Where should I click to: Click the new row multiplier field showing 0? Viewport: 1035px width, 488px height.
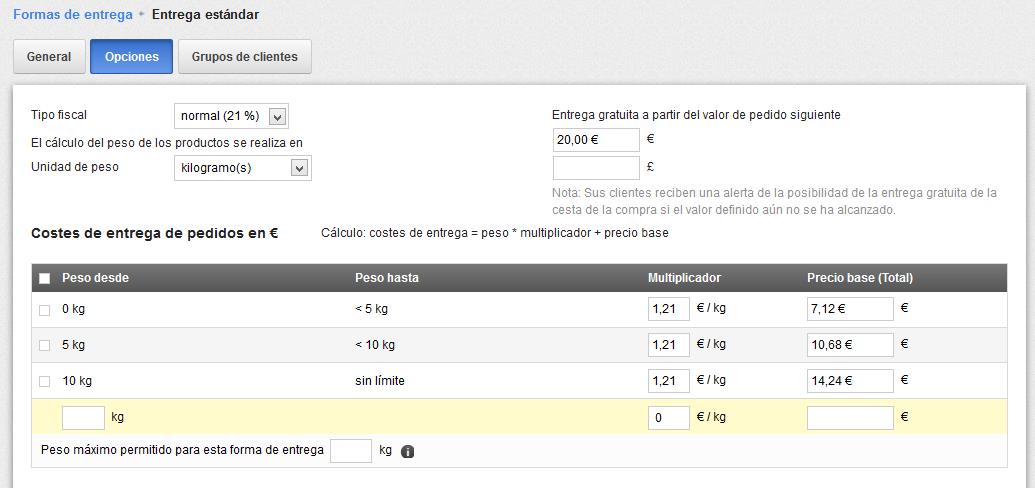point(668,417)
